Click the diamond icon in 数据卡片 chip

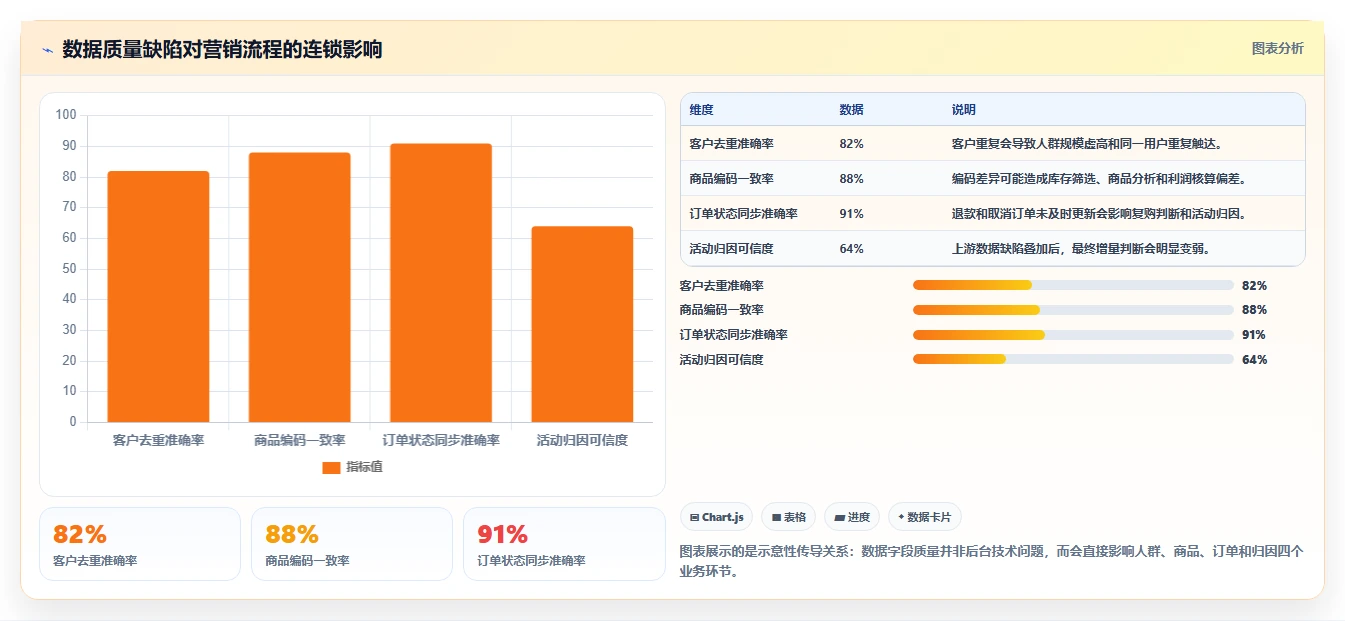point(901,517)
